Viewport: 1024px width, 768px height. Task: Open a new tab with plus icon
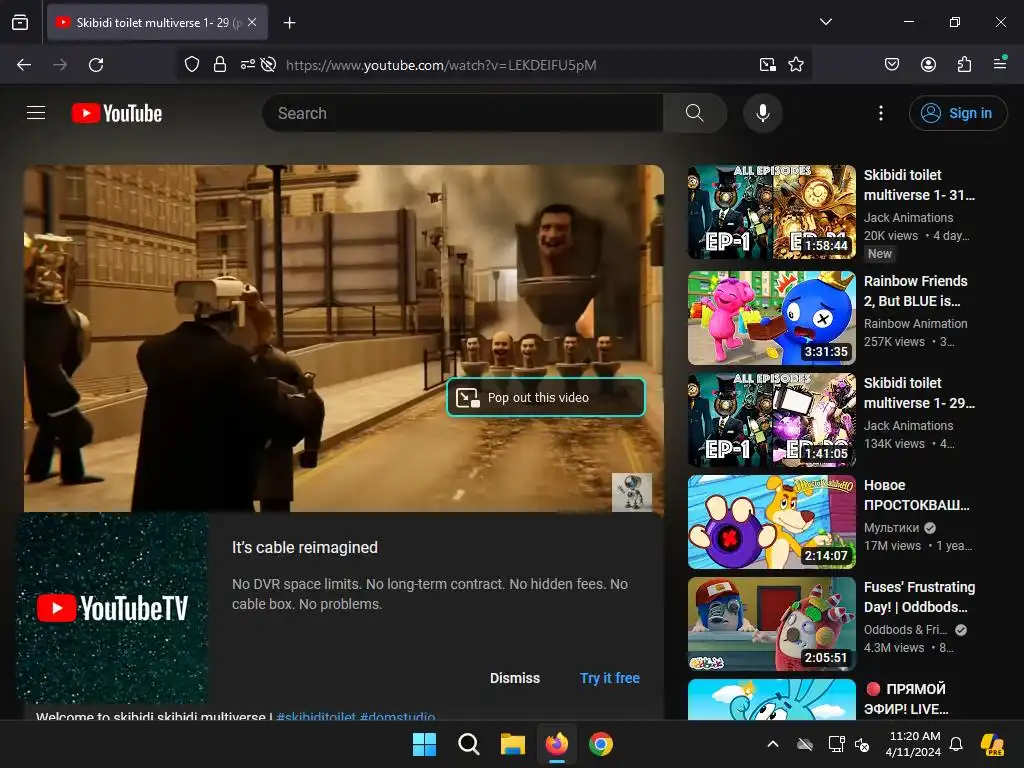click(289, 23)
